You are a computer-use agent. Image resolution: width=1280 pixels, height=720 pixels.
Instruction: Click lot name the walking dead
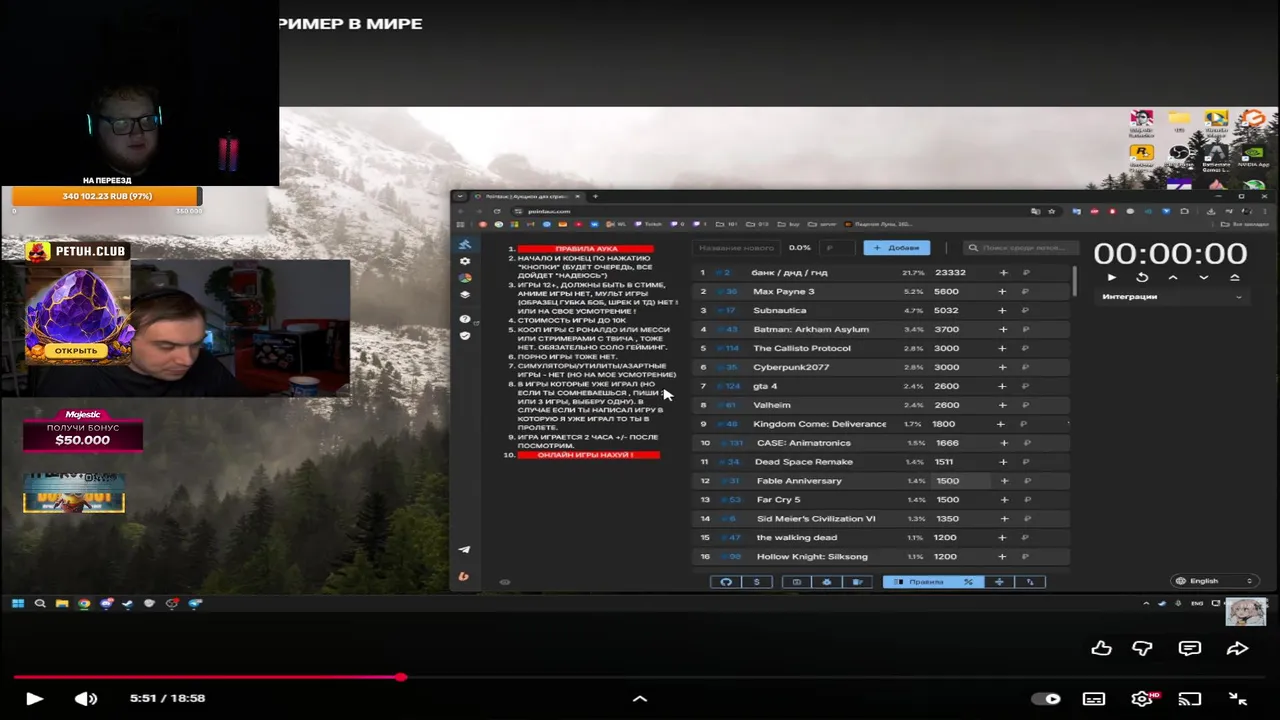click(797, 538)
